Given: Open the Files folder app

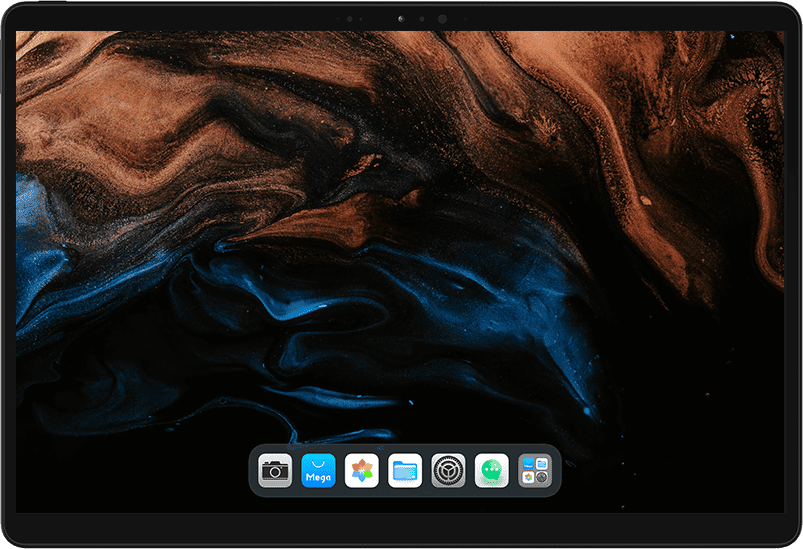Looking at the screenshot, I should click(x=405, y=470).
